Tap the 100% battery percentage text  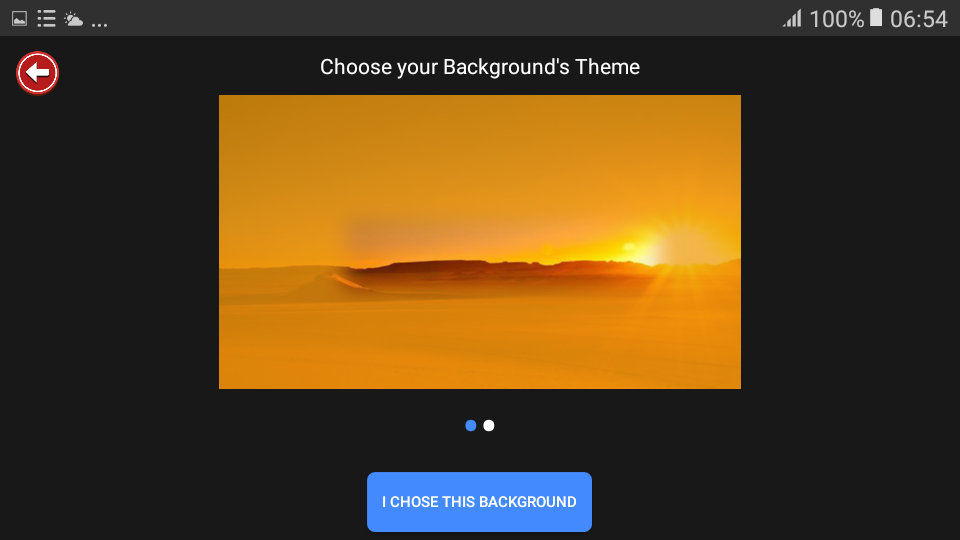[x=836, y=19]
